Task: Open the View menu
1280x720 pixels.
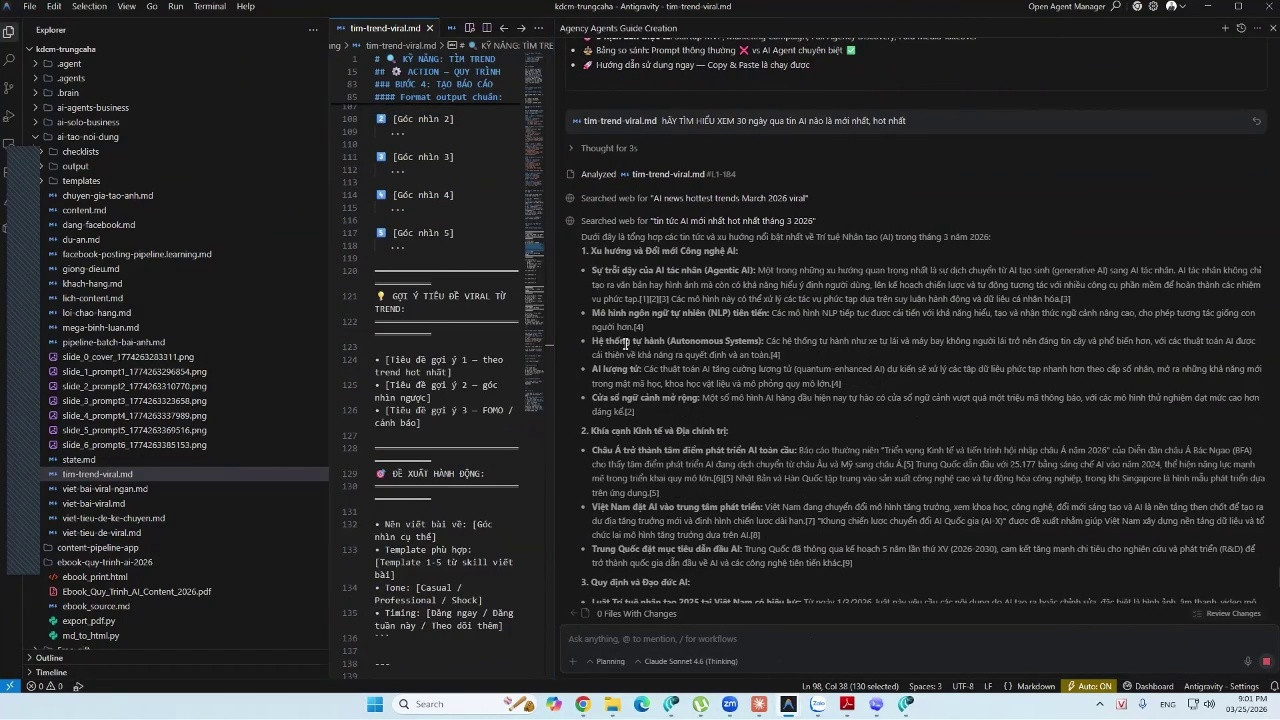Action: [127, 6]
